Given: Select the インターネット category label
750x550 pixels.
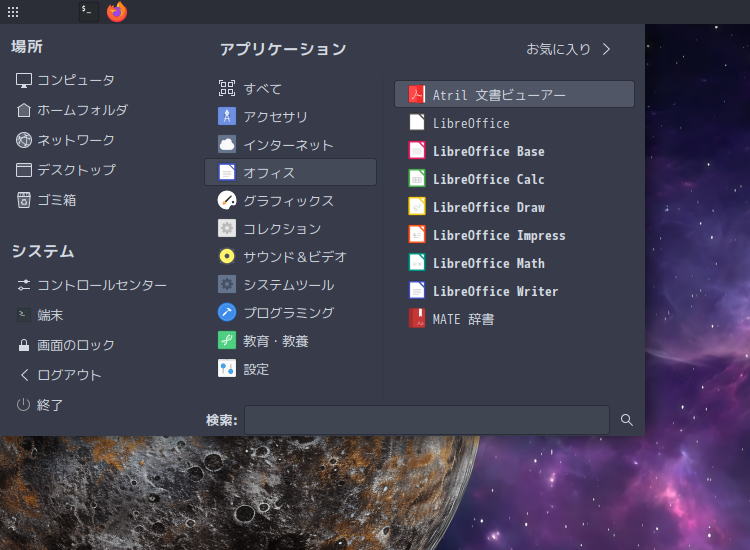Looking at the screenshot, I should pyautogui.click(x=288, y=145).
